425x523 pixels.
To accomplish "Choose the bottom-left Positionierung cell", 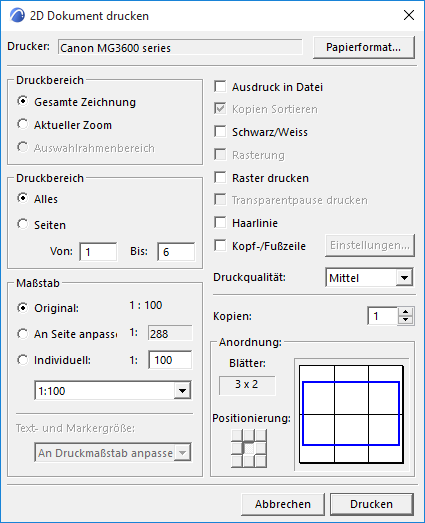I will [x=237, y=461].
